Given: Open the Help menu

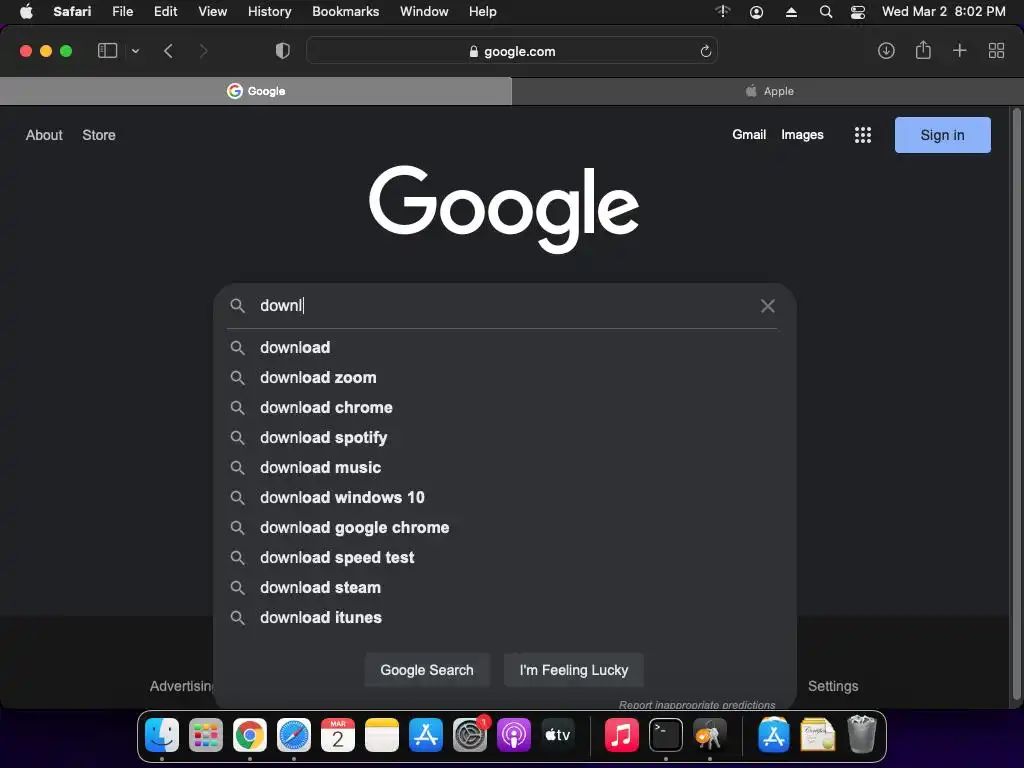Looking at the screenshot, I should [483, 12].
